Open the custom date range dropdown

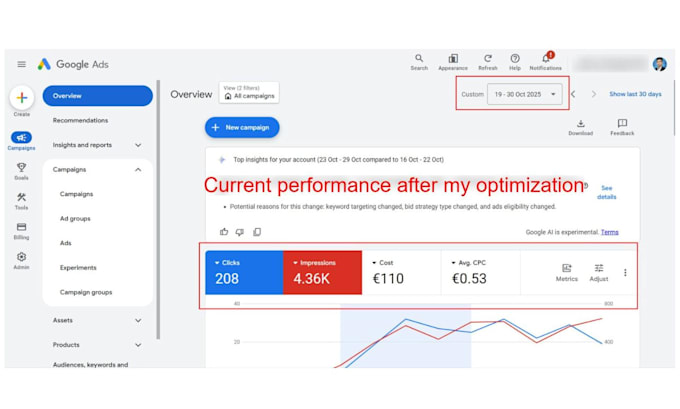[x=525, y=94]
